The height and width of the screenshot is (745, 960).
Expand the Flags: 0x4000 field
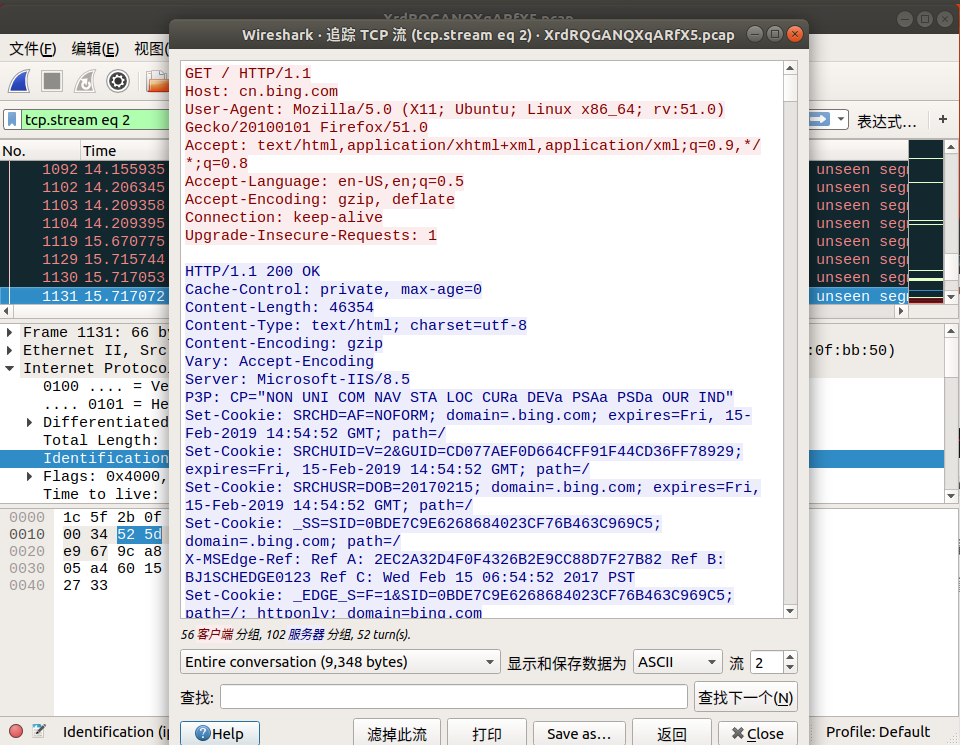[29, 476]
